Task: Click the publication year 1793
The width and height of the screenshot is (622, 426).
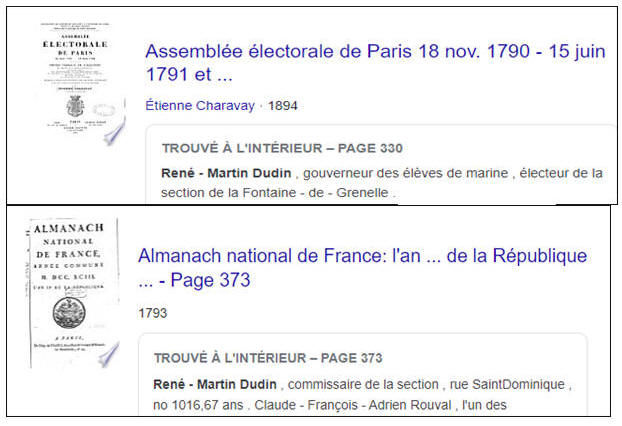Action: pos(153,313)
